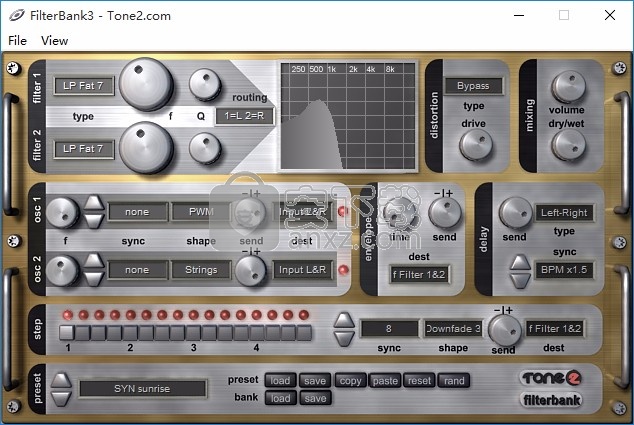
Task: Toggle the step button above label 4
Action: (x=256, y=333)
